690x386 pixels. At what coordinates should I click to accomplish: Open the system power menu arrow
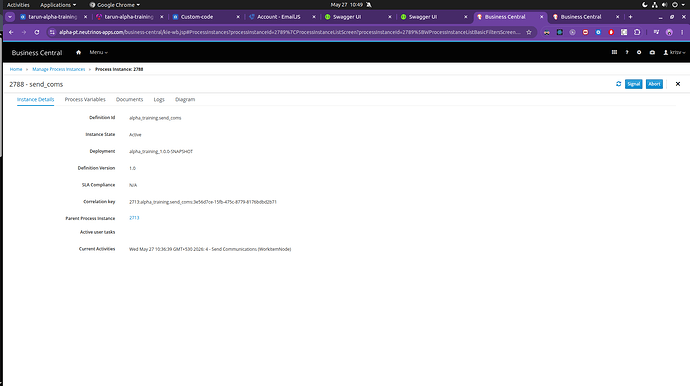683,5
